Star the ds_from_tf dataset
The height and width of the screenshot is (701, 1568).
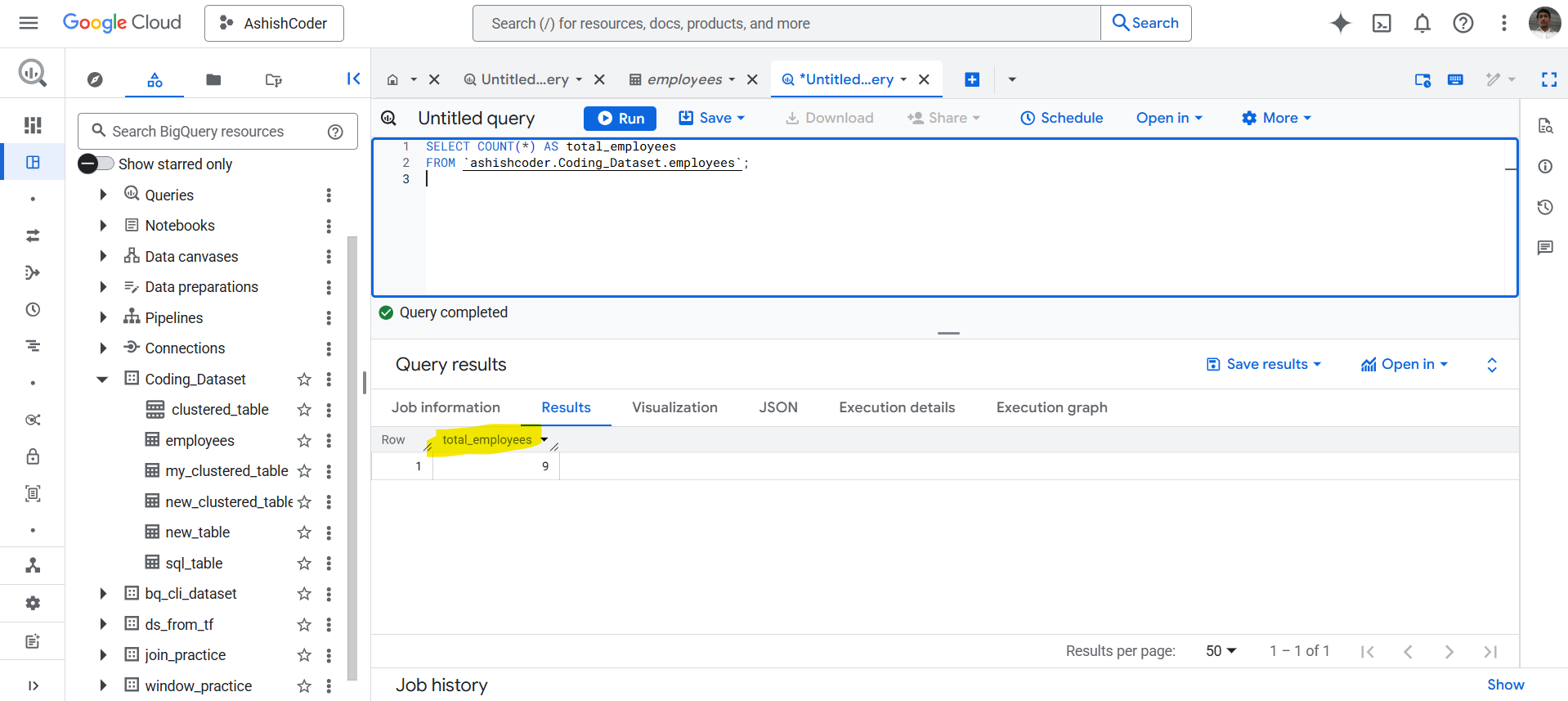click(x=304, y=624)
